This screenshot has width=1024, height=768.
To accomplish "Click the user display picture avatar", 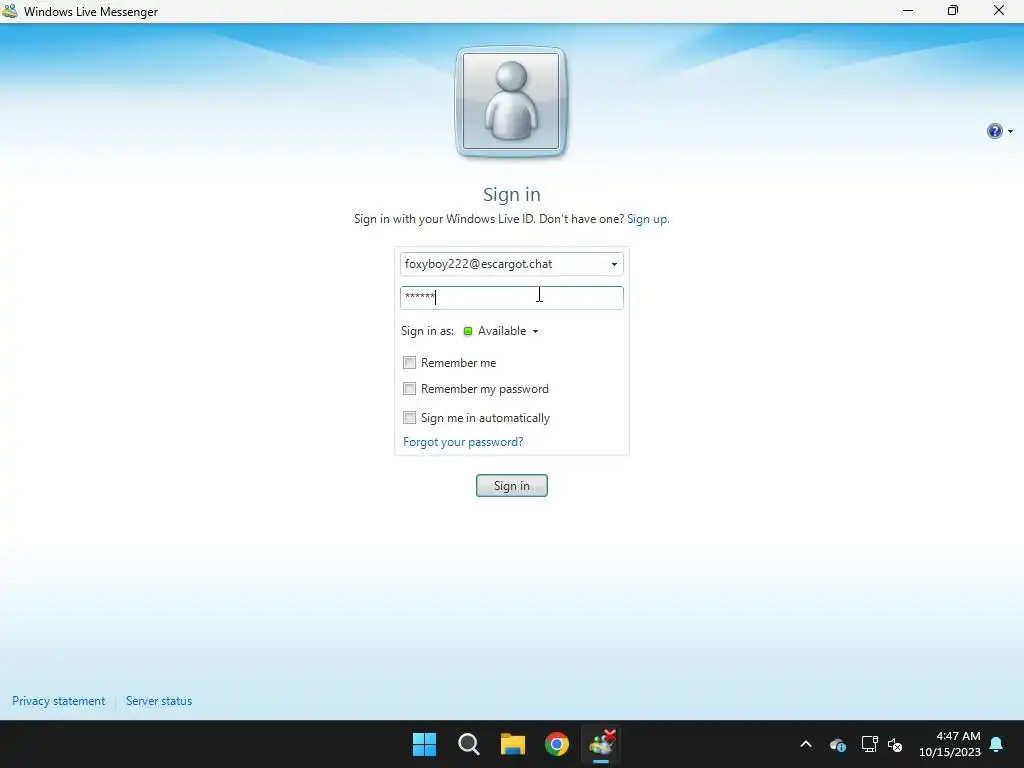I will (x=511, y=101).
